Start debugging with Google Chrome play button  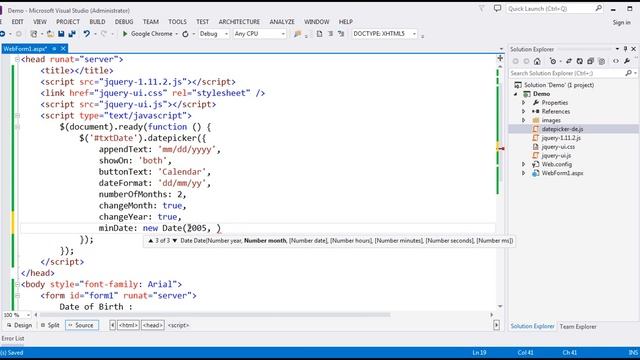pyautogui.click(x=125, y=34)
